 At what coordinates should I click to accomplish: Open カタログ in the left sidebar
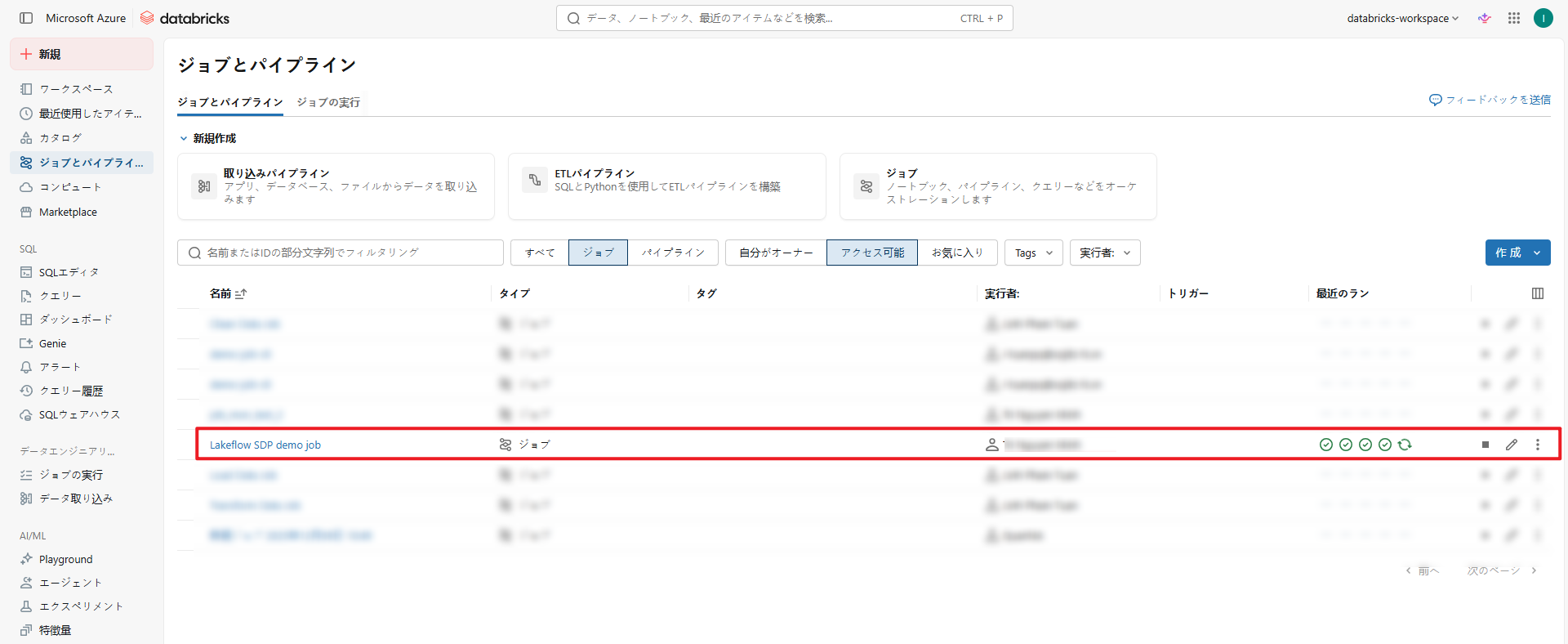click(x=60, y=138)
